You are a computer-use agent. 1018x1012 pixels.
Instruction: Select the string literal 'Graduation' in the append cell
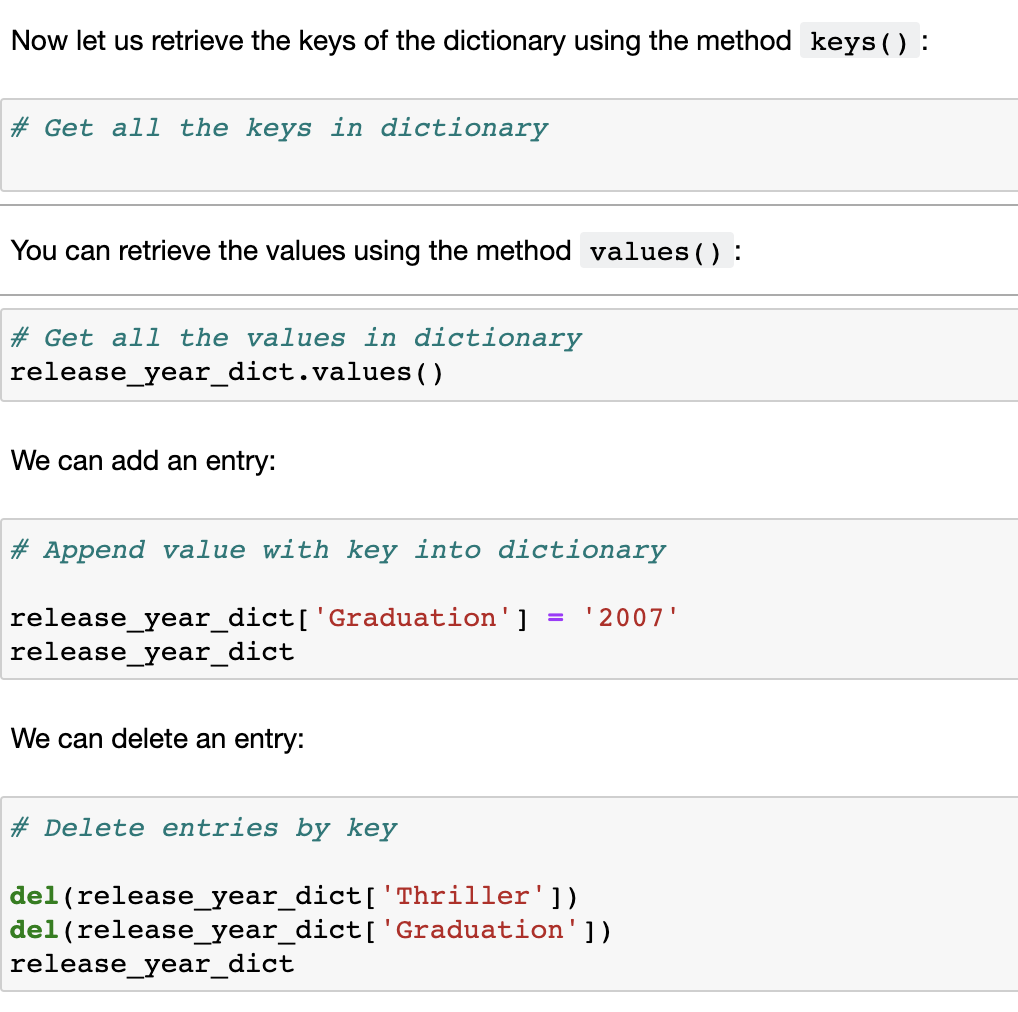click(412, 617)
